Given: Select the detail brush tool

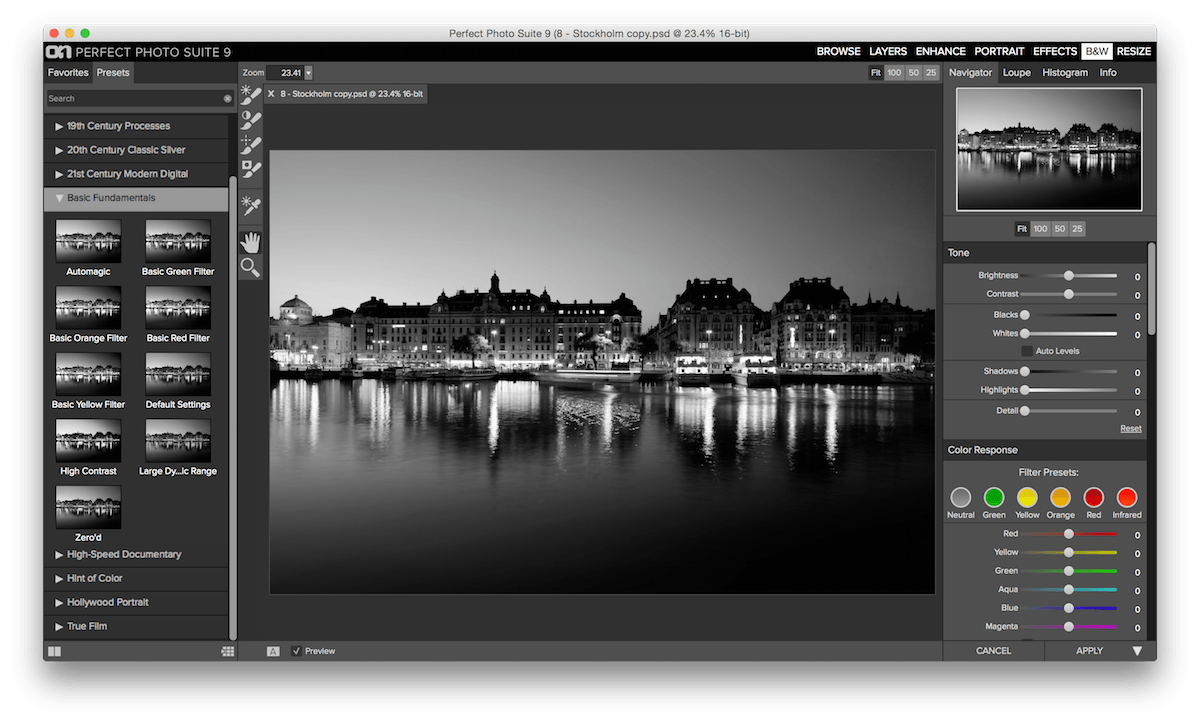Looking at the screenshot, I should 251,145.
